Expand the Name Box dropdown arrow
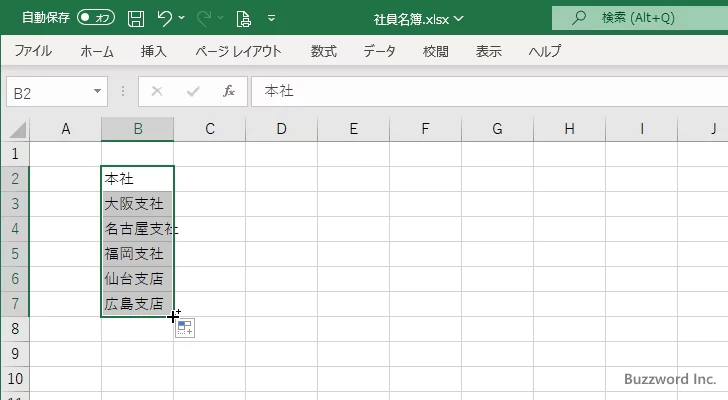This screenshot has width=728, height=400. [98, 91]
